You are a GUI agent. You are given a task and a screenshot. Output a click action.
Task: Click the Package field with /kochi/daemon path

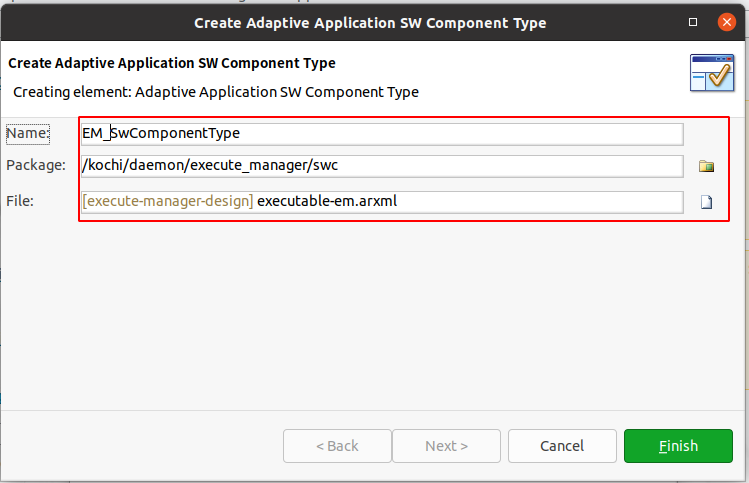click(382, 166)
